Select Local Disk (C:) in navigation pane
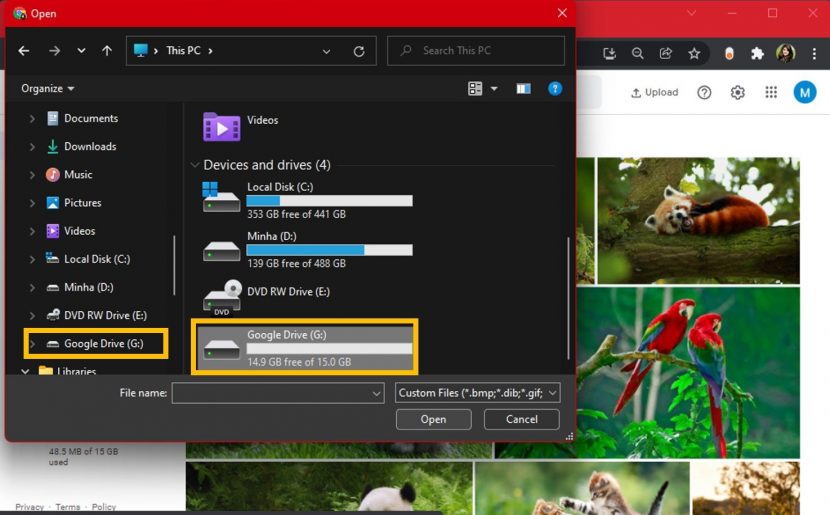This screenshot has height=515, width=830. [x=97, y=259]
